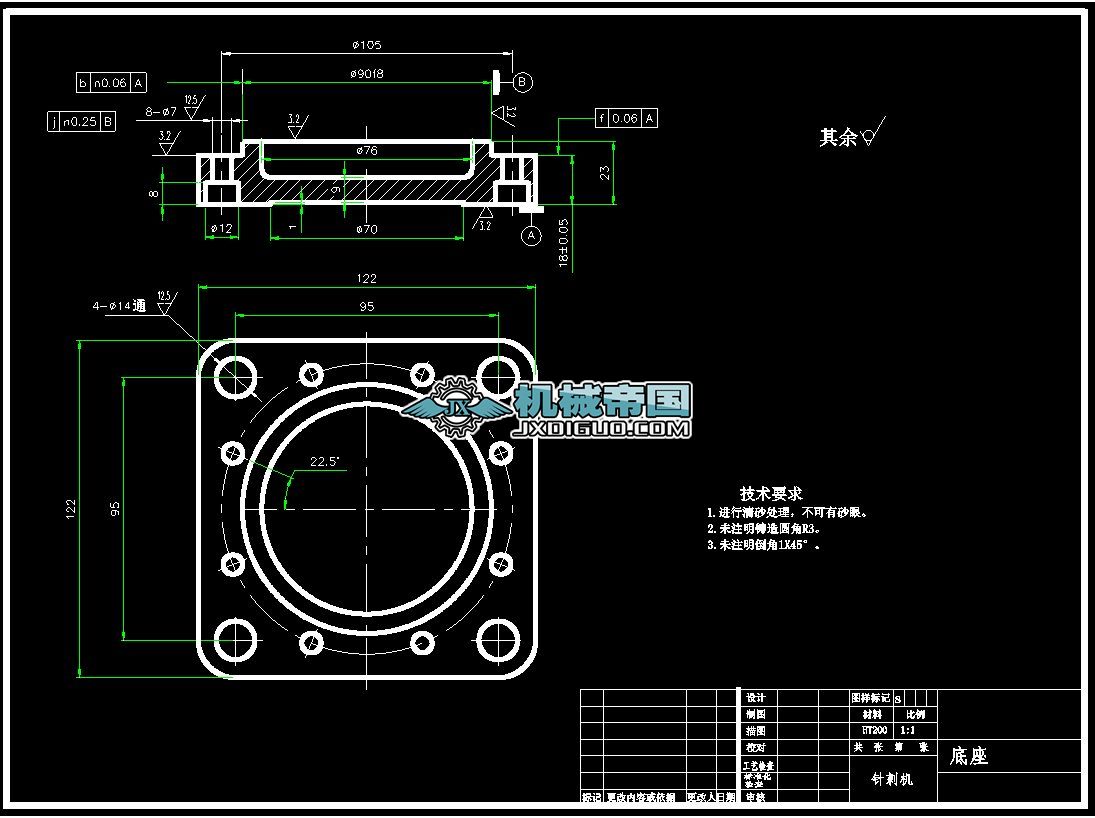Viewport: 1095px width, 818px height.
Task: Select the ø105 diameter dimension
Action: click(366, 44)
